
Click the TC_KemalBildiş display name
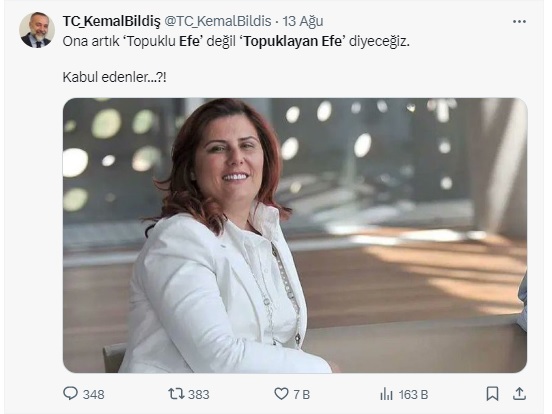[112, 21]
